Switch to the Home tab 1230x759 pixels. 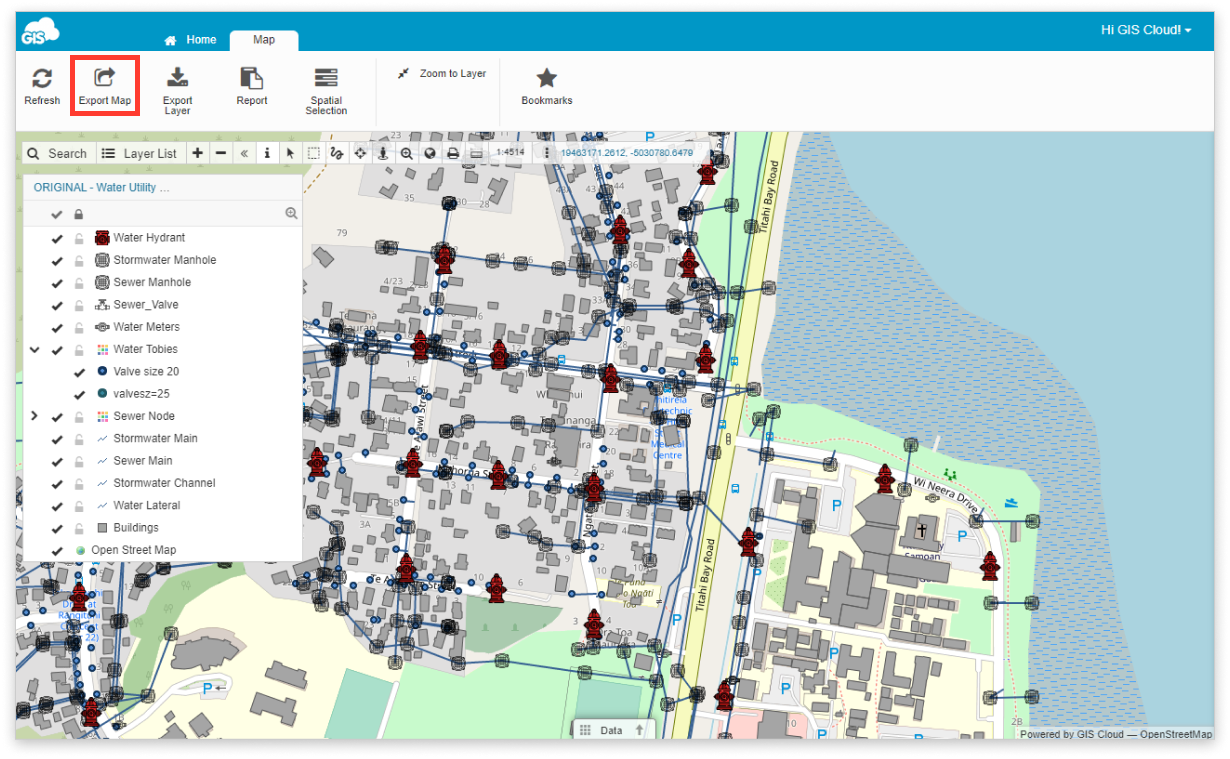point(190,39)
